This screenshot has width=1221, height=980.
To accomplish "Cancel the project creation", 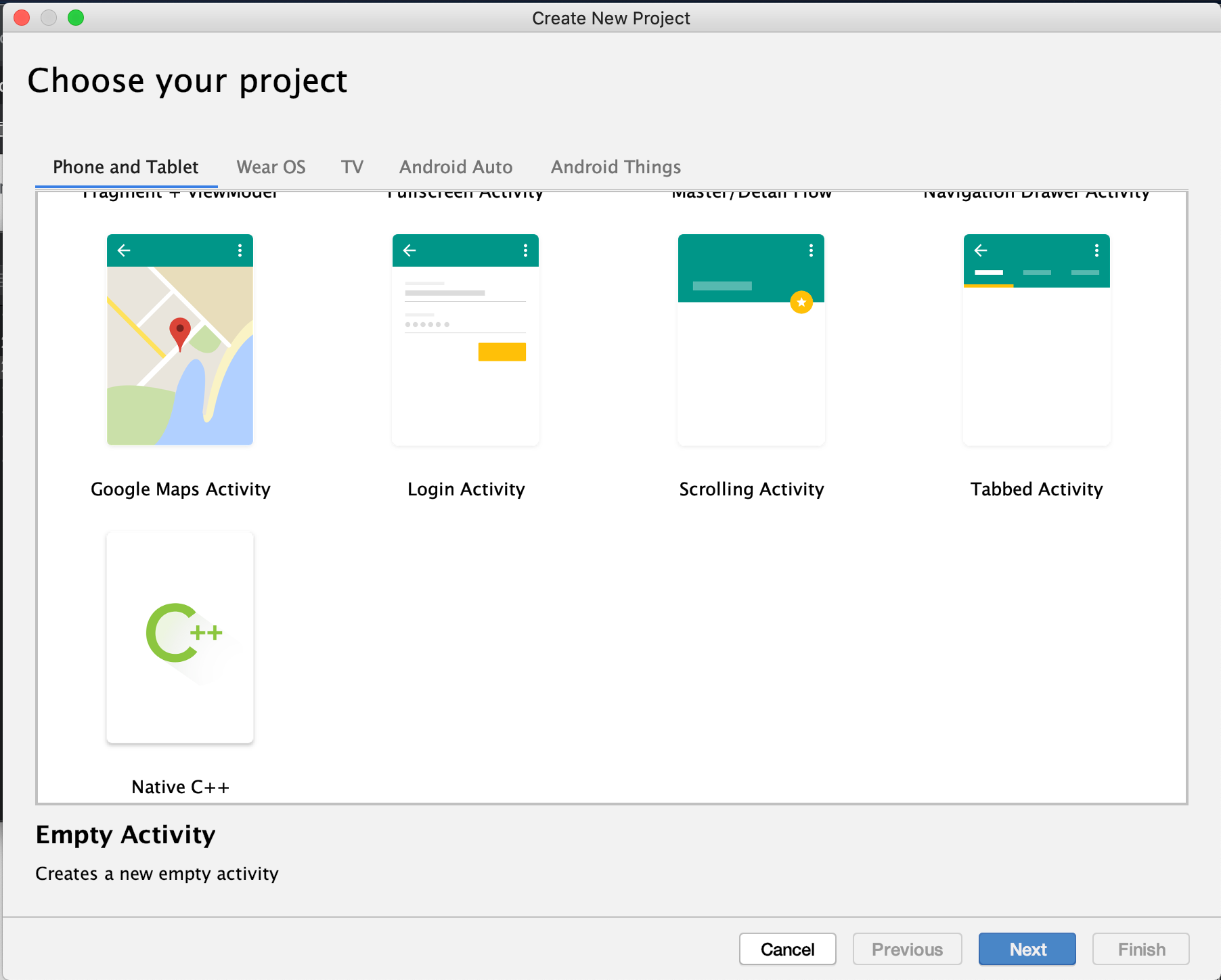I will [787, 949].
